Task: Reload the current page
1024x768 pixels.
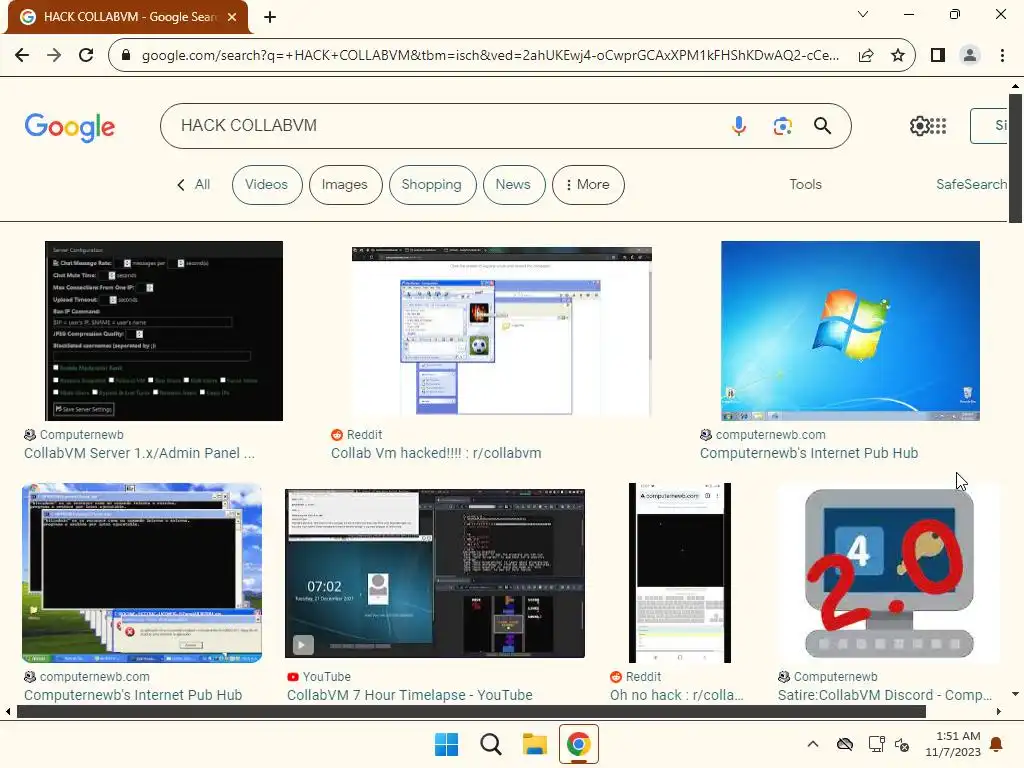Action: tap(86, 55)
